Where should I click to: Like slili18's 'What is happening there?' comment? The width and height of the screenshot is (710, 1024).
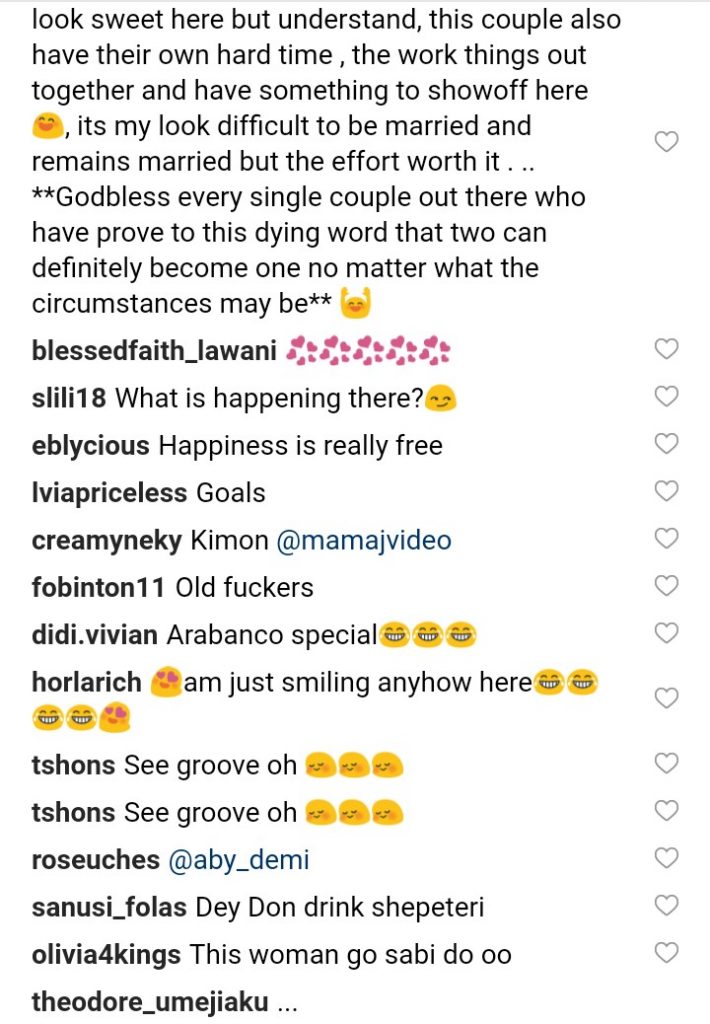click(666, 396)
